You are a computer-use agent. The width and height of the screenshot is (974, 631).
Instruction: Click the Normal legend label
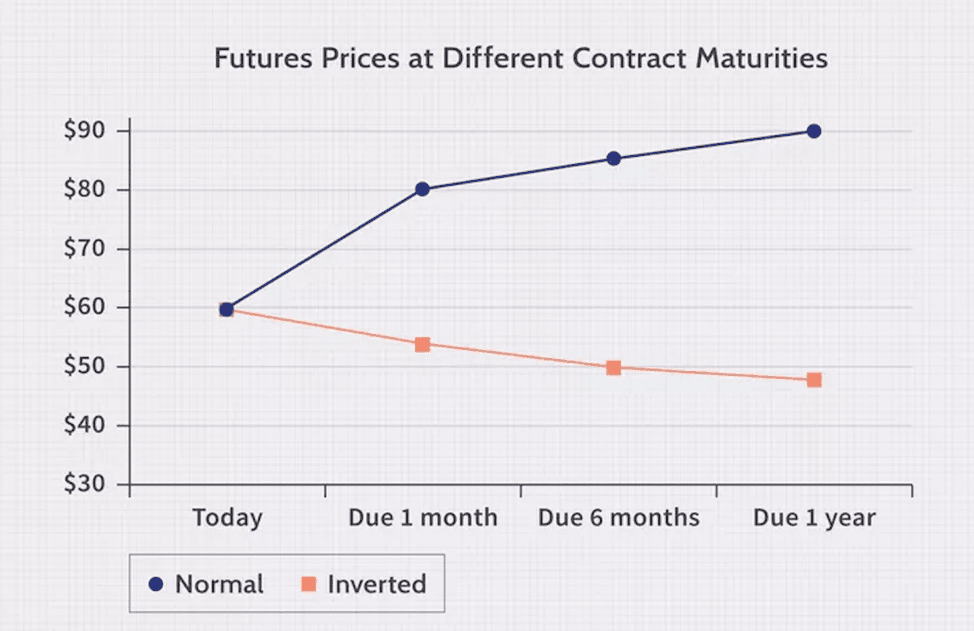[219, 584]
